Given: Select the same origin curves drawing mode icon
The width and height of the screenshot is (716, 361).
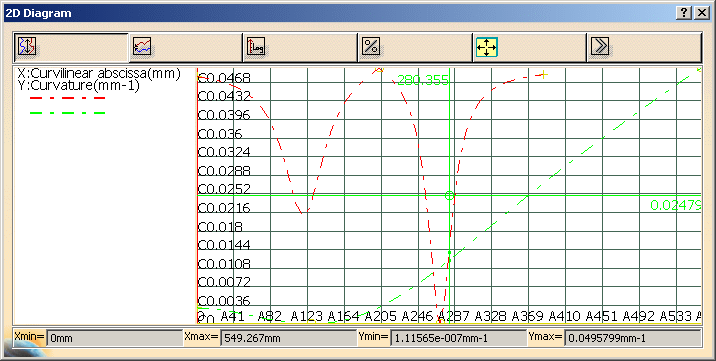Looking at the screenshot, I should coord(142,47).
